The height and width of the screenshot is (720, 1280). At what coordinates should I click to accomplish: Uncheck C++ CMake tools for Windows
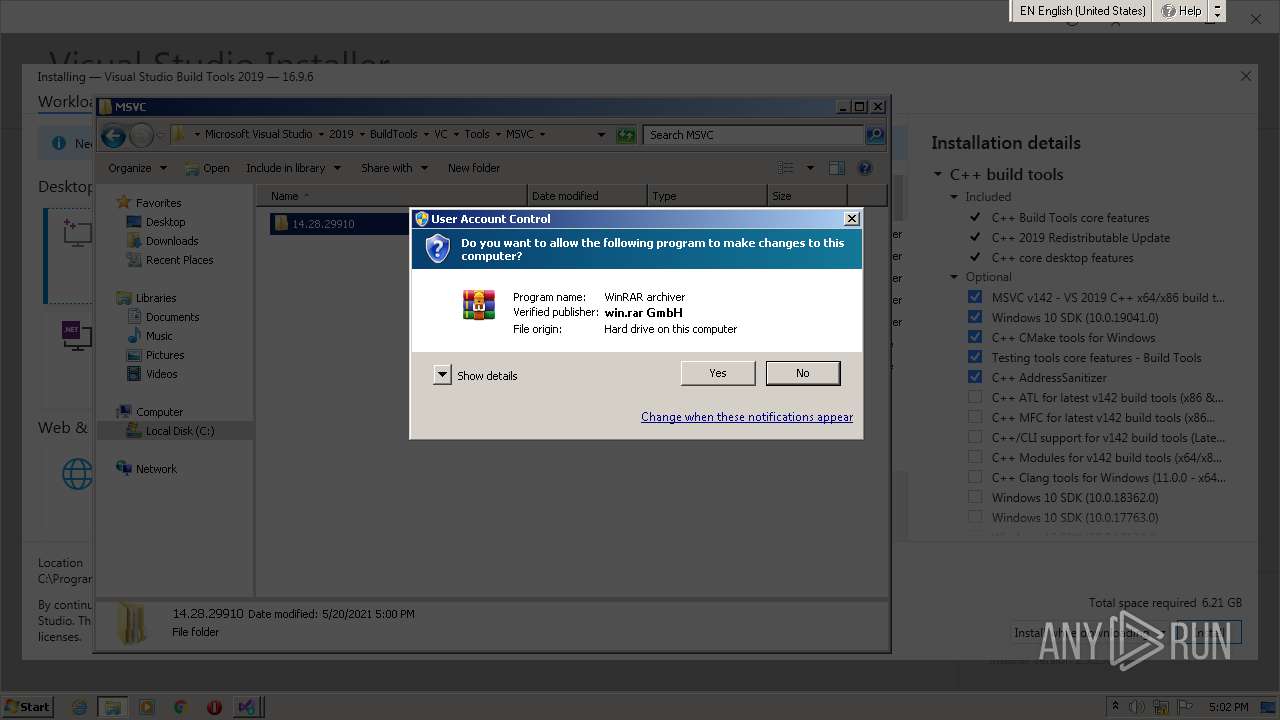coord(975,337)
